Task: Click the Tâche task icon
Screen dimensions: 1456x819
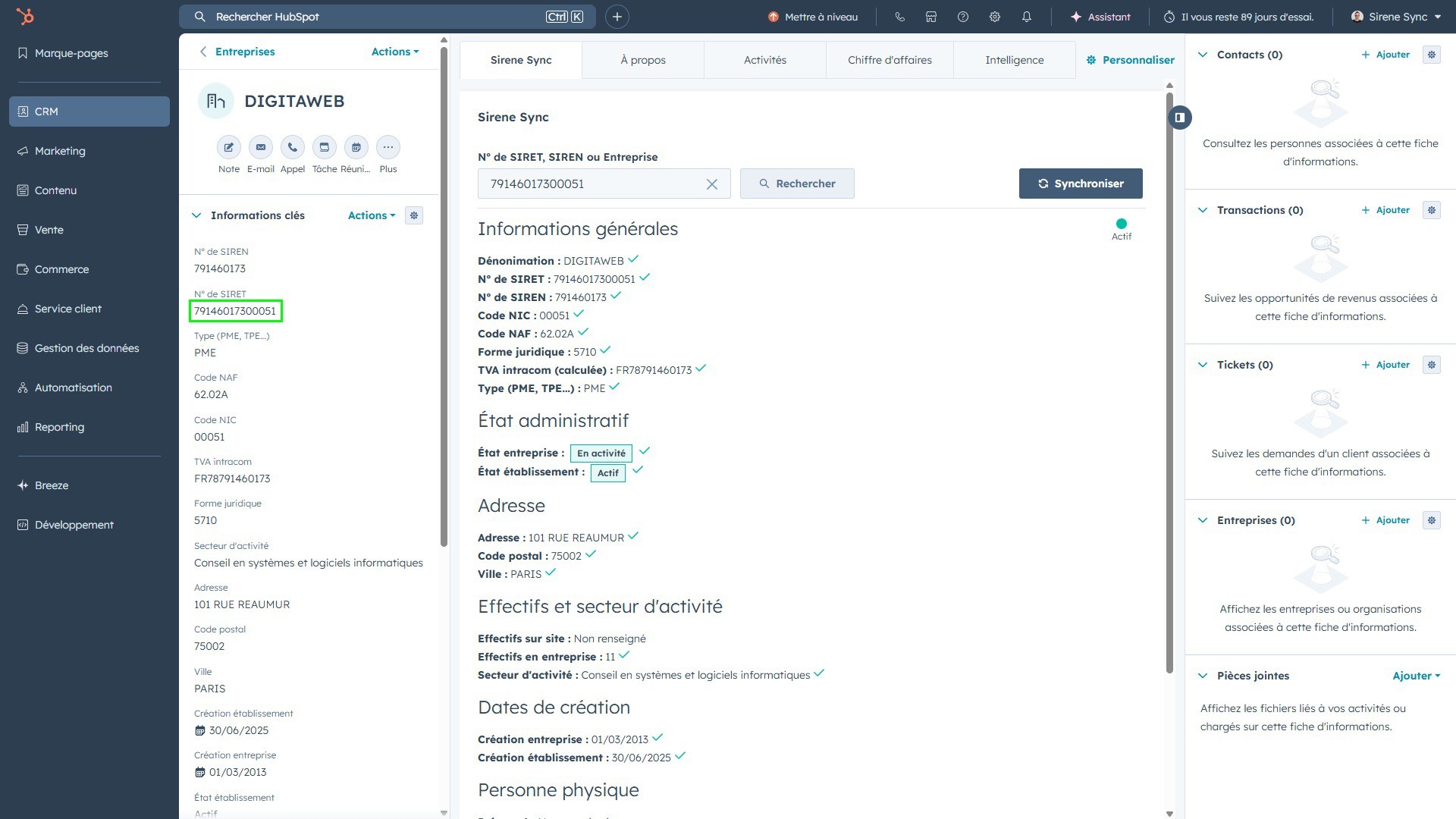Action: click(324, 147)
